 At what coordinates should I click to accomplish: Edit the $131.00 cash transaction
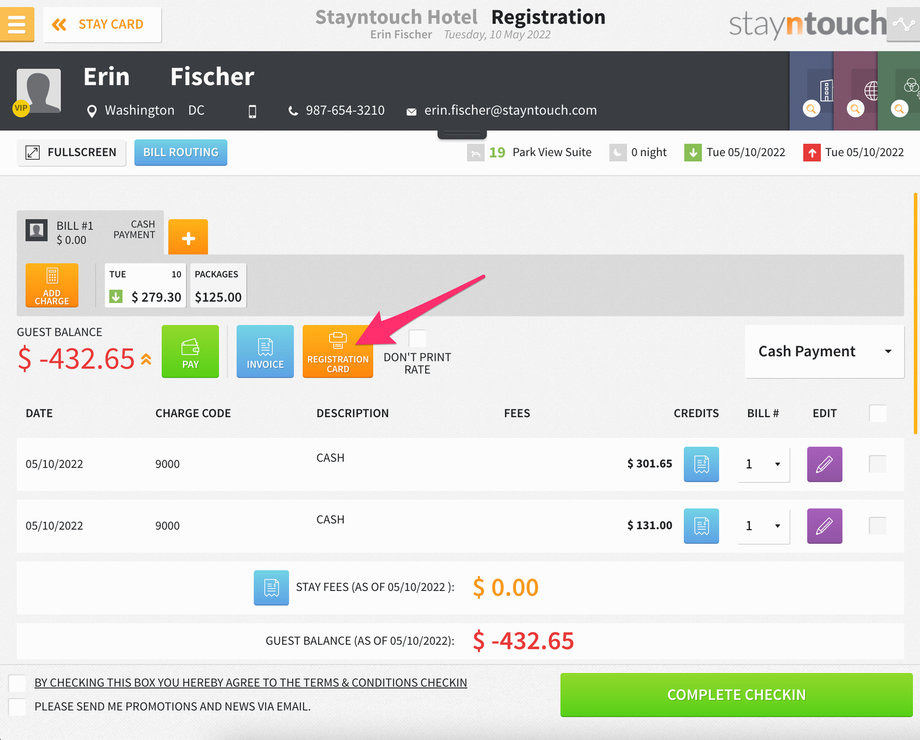(824, 526)
